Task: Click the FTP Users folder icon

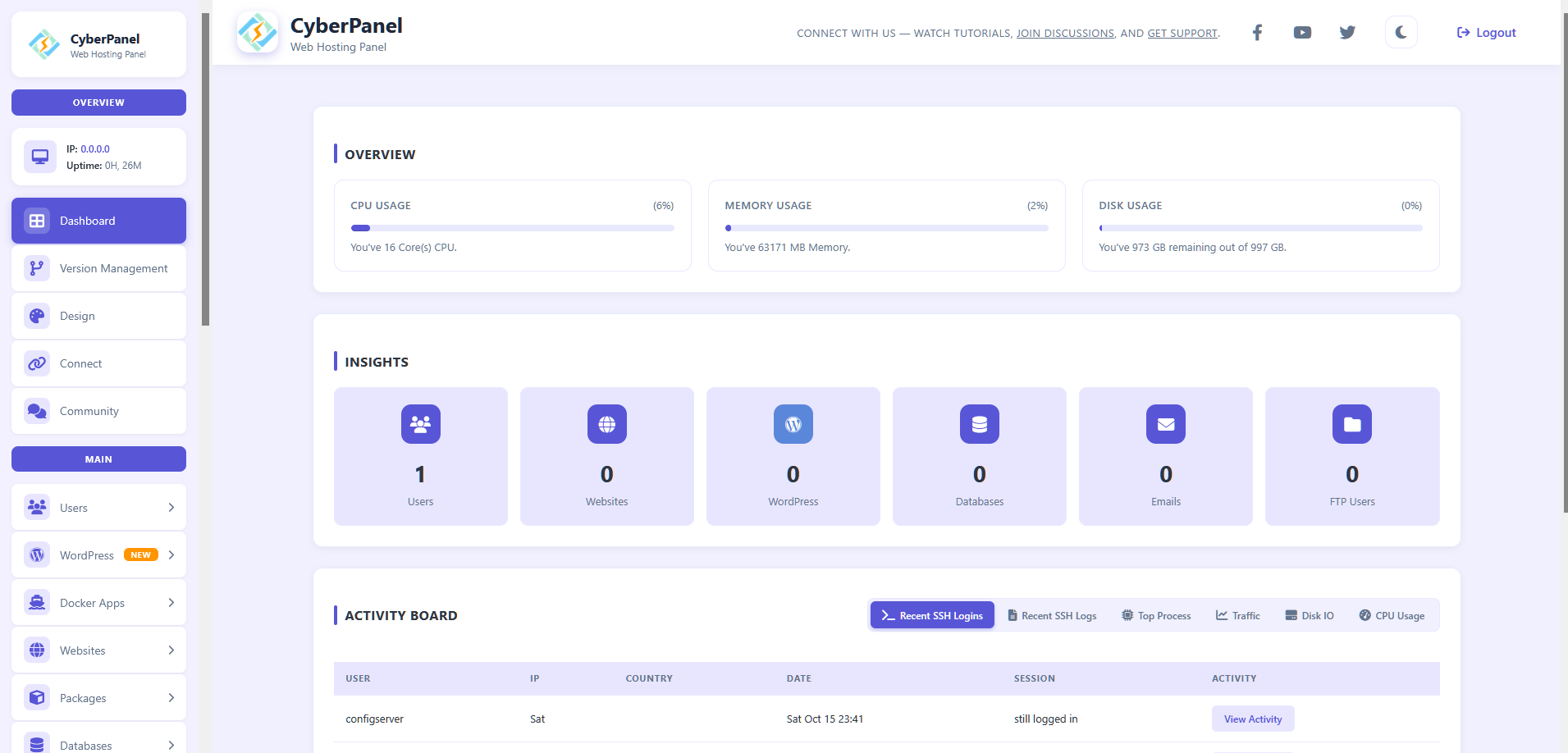Action: pyautogui.click(x=1351, y=424)
